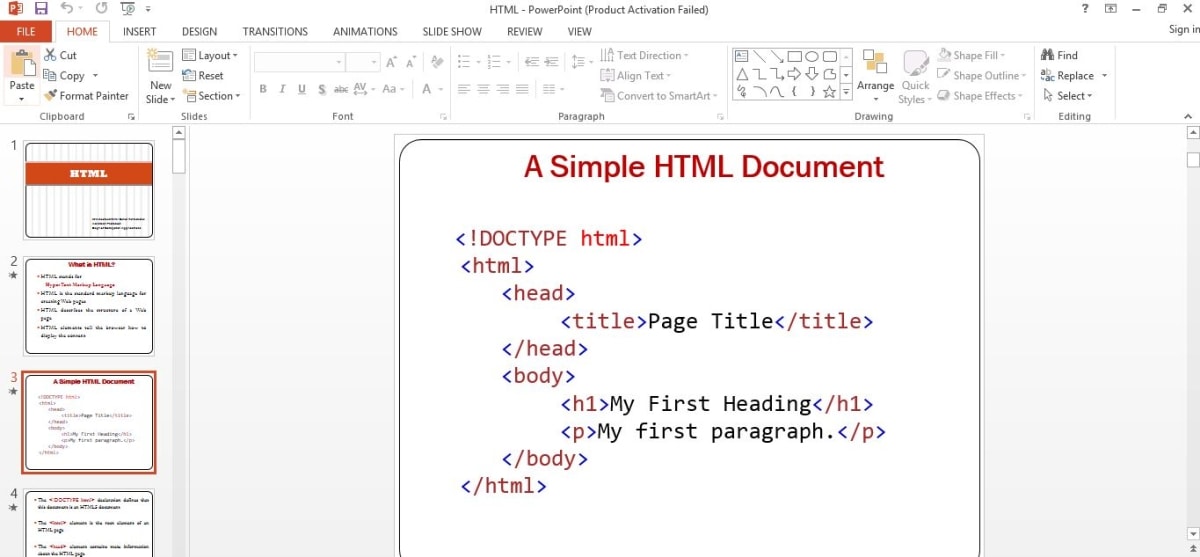Click the Sign in link
Screen dimensions: 1200x557
(1183, 30)
